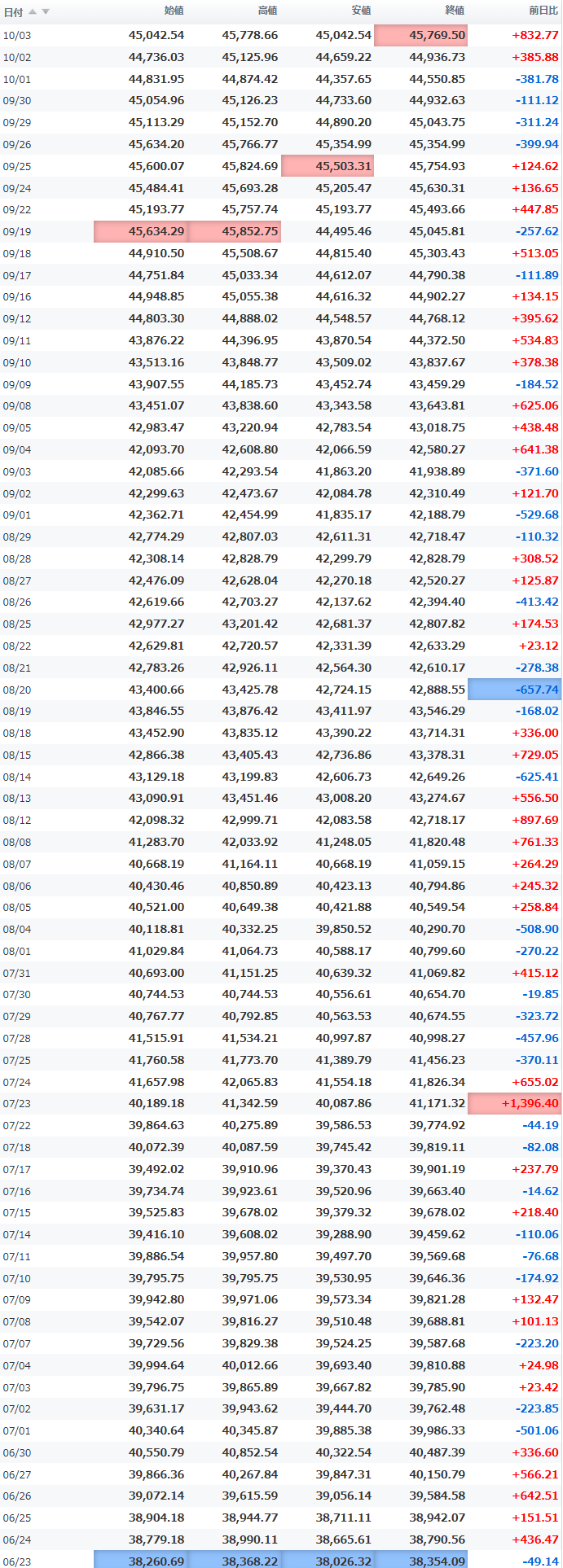This screenshot has width=563, height=1568.
Task: Click the 07/28 low value 40,997.87
Action: pyautogui.click(x=344, y=1038)
